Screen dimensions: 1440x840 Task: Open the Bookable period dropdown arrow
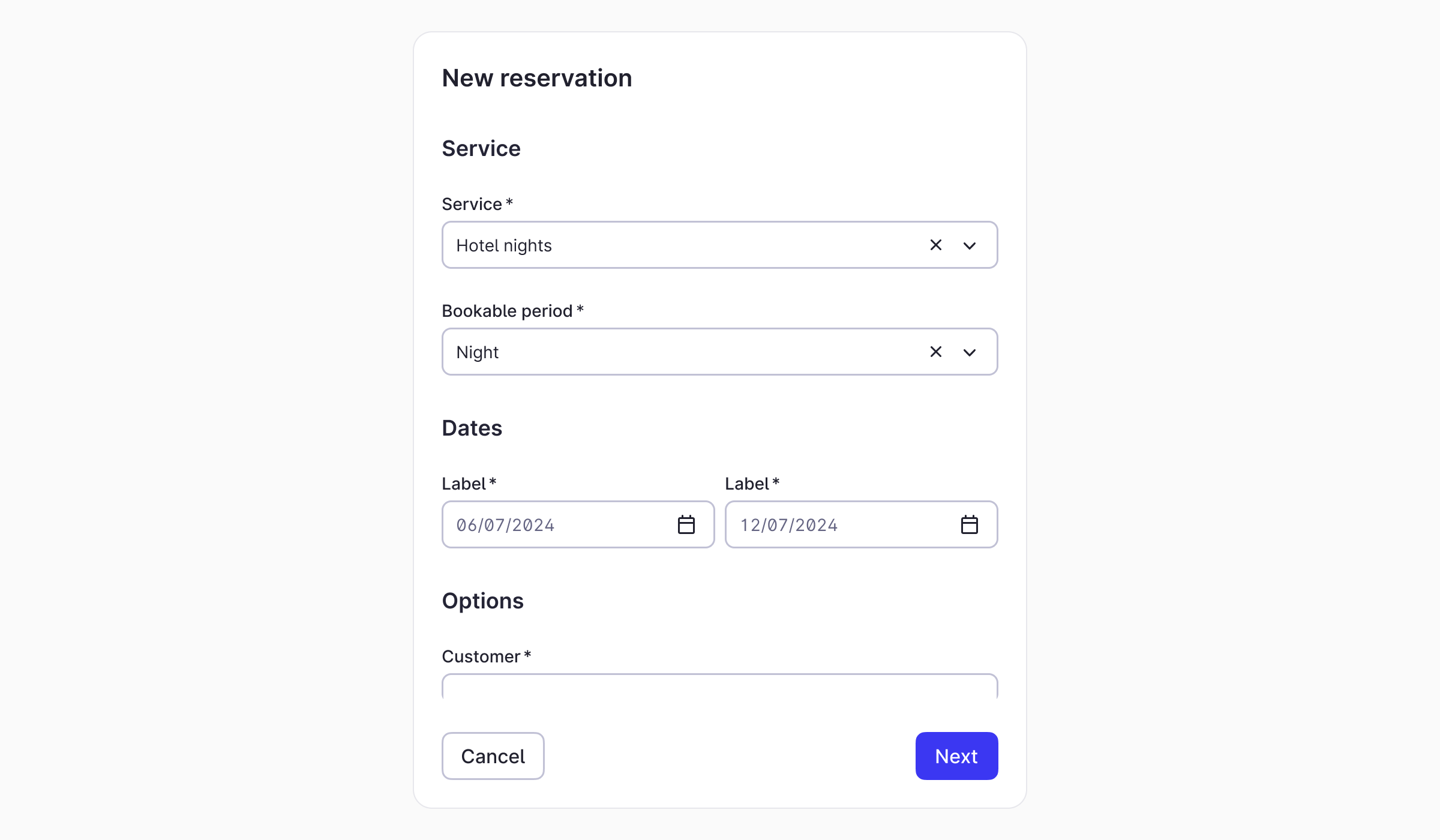click(x=970, y=352)
